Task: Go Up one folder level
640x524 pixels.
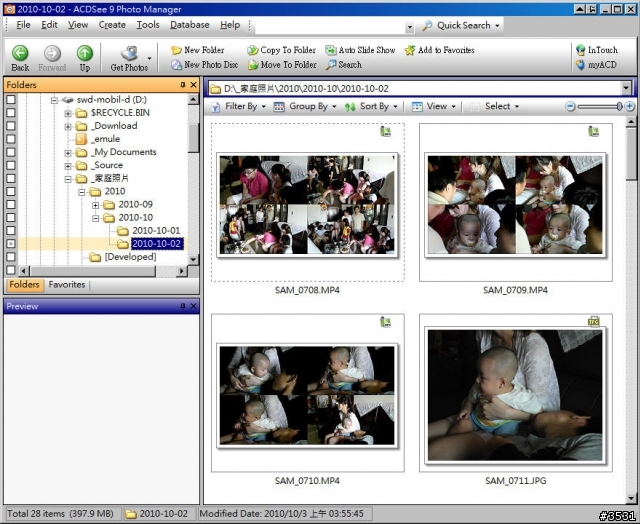Action: [x=85, y=53]
